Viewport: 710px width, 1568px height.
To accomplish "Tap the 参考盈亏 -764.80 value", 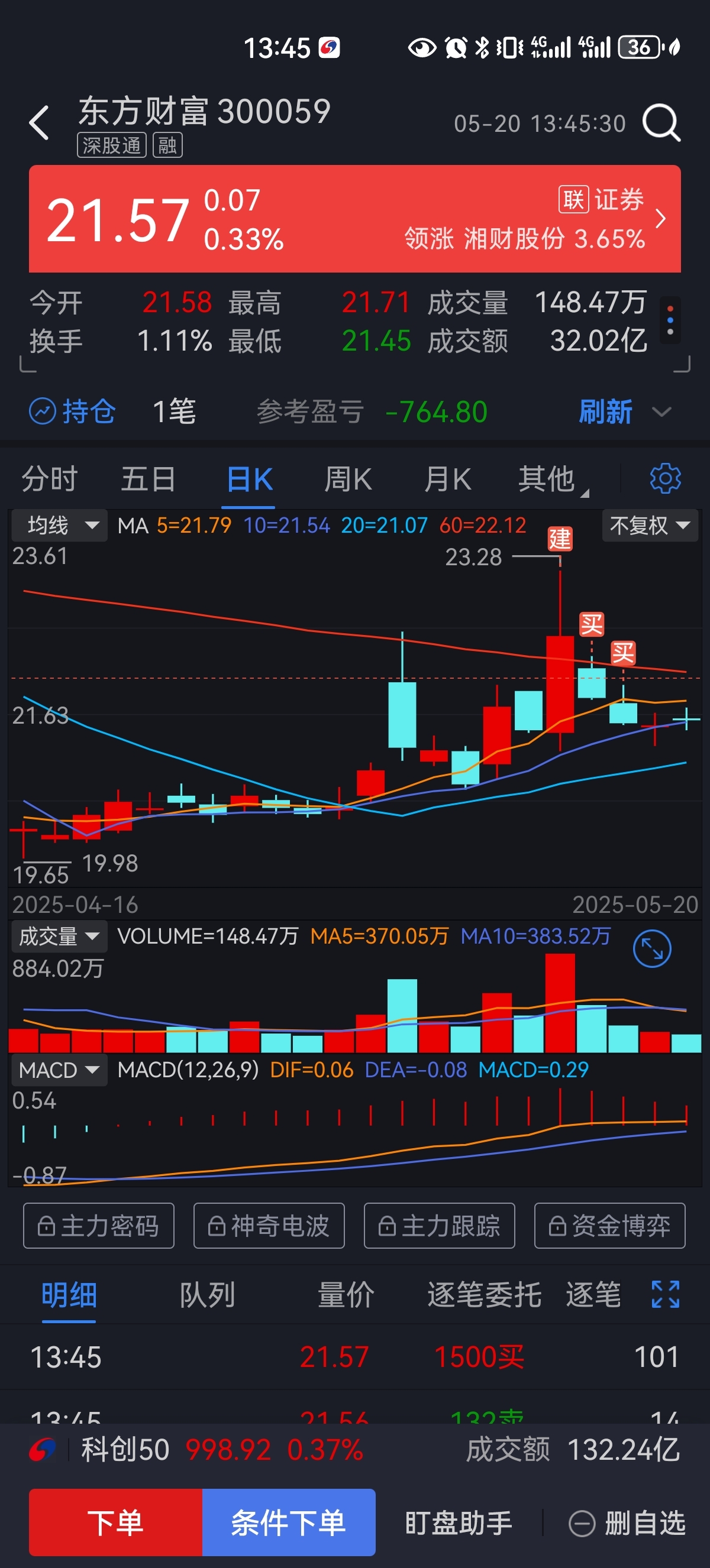I will pyautogui.click(x=436, y=412).
